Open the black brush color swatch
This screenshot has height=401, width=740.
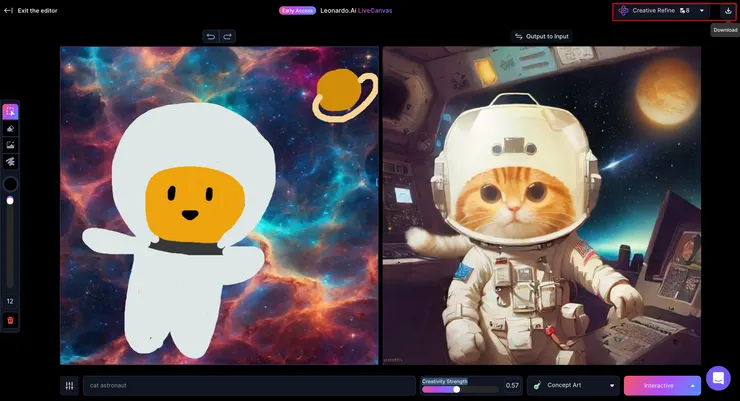10,184
